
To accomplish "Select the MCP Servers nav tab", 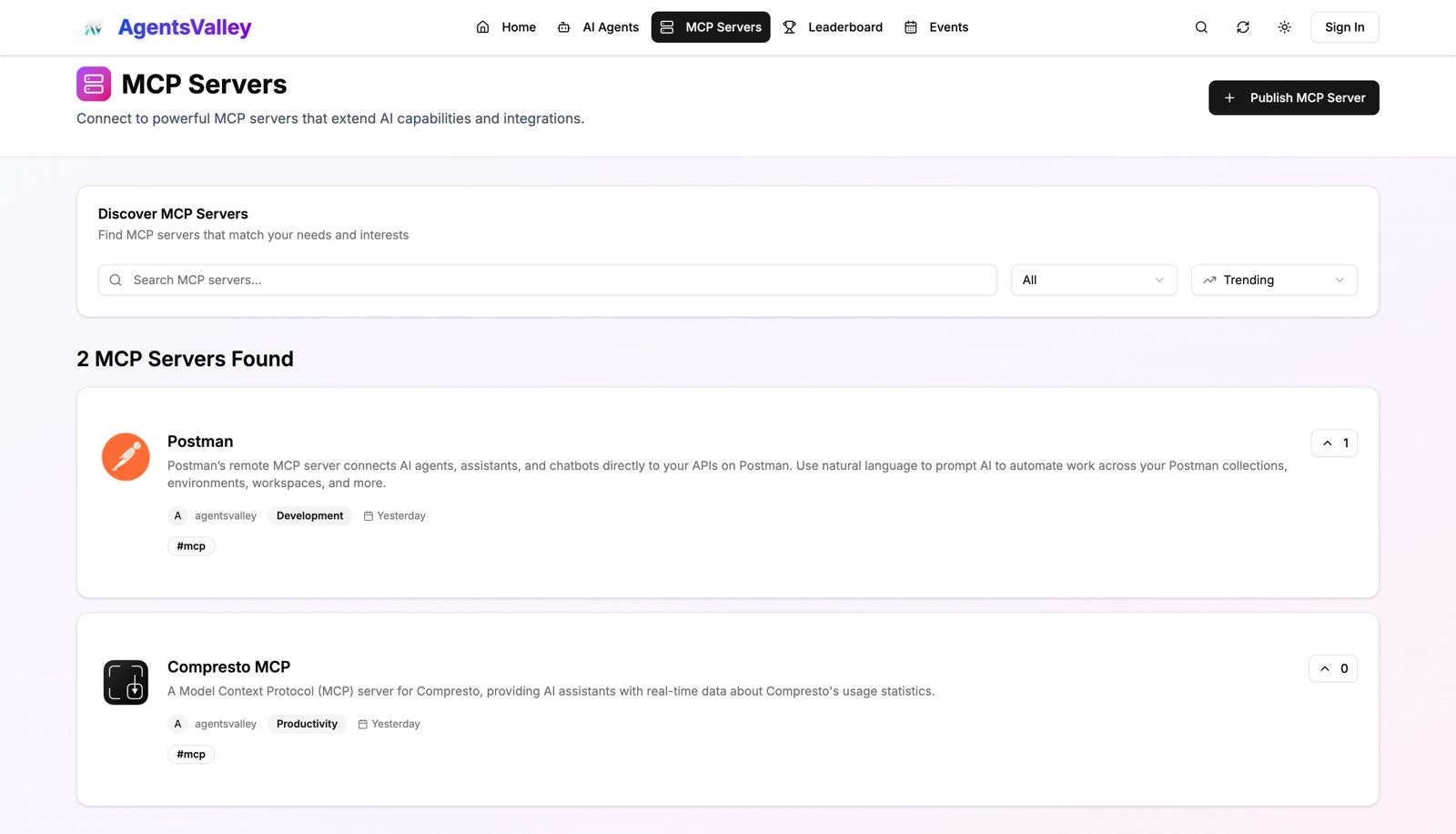I will click(711, 27).
